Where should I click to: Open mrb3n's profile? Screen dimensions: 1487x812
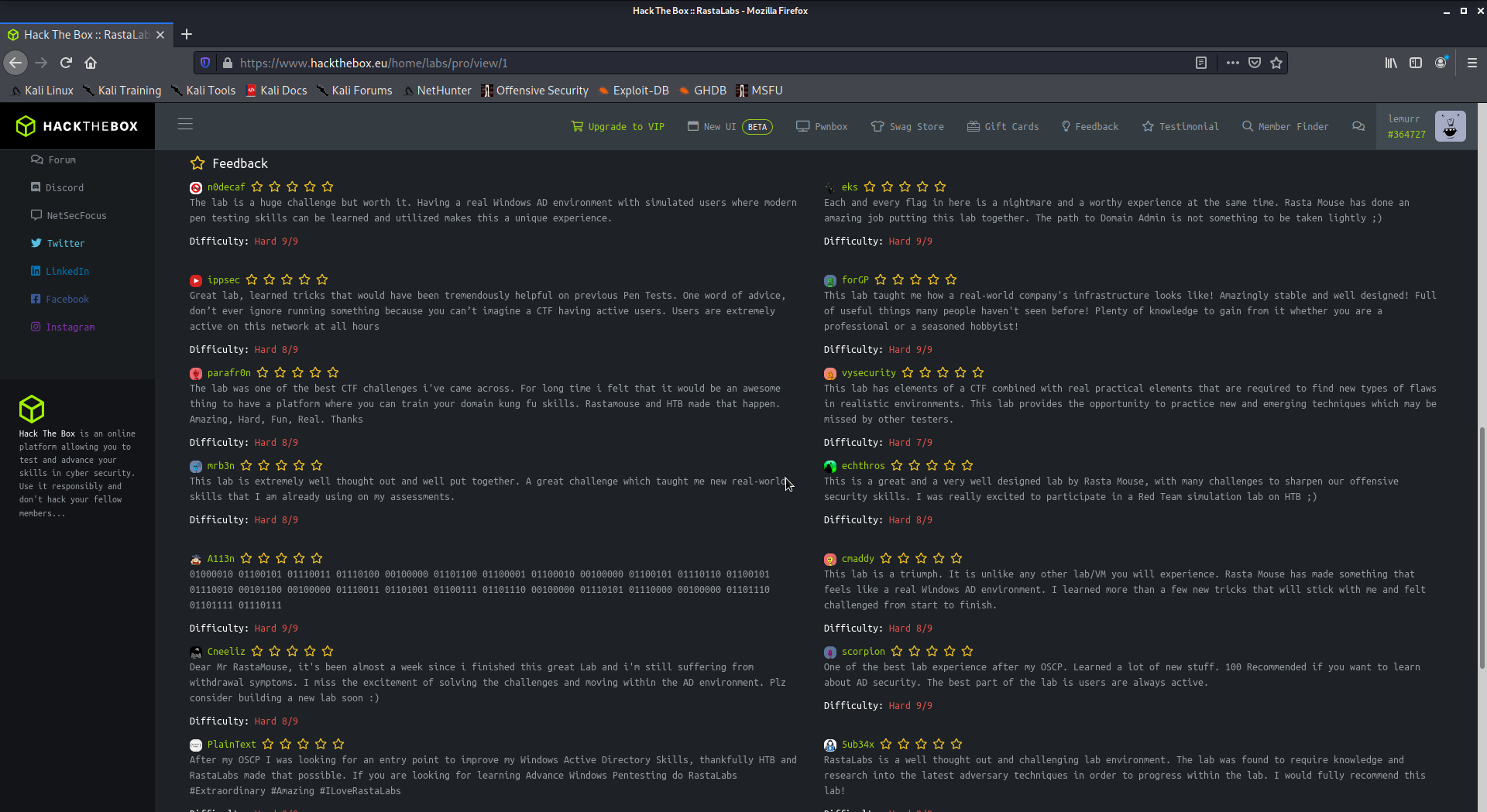pyautogui.click(x=221, y=466)
